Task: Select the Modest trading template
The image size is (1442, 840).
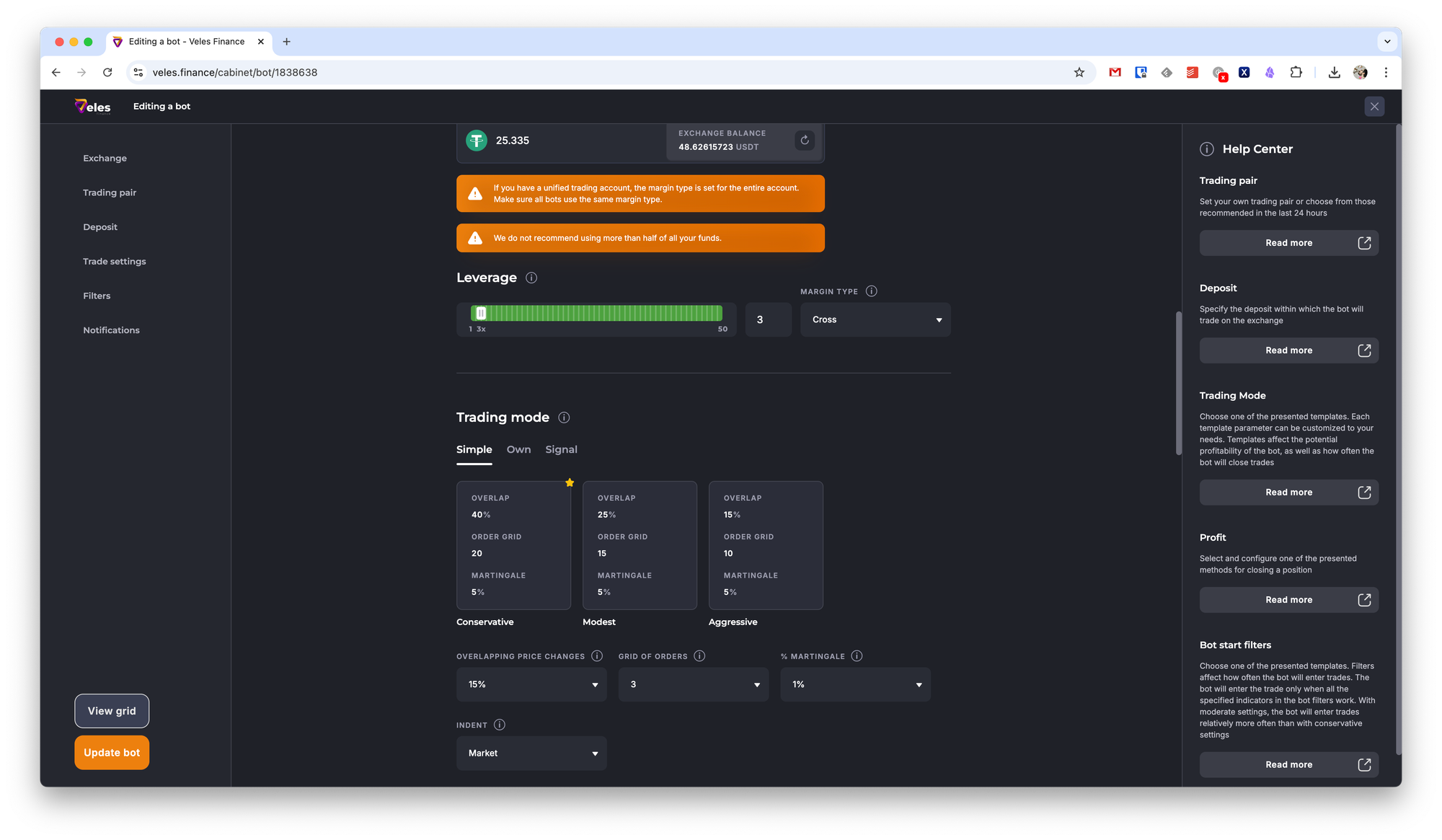Action: [640, 545]
